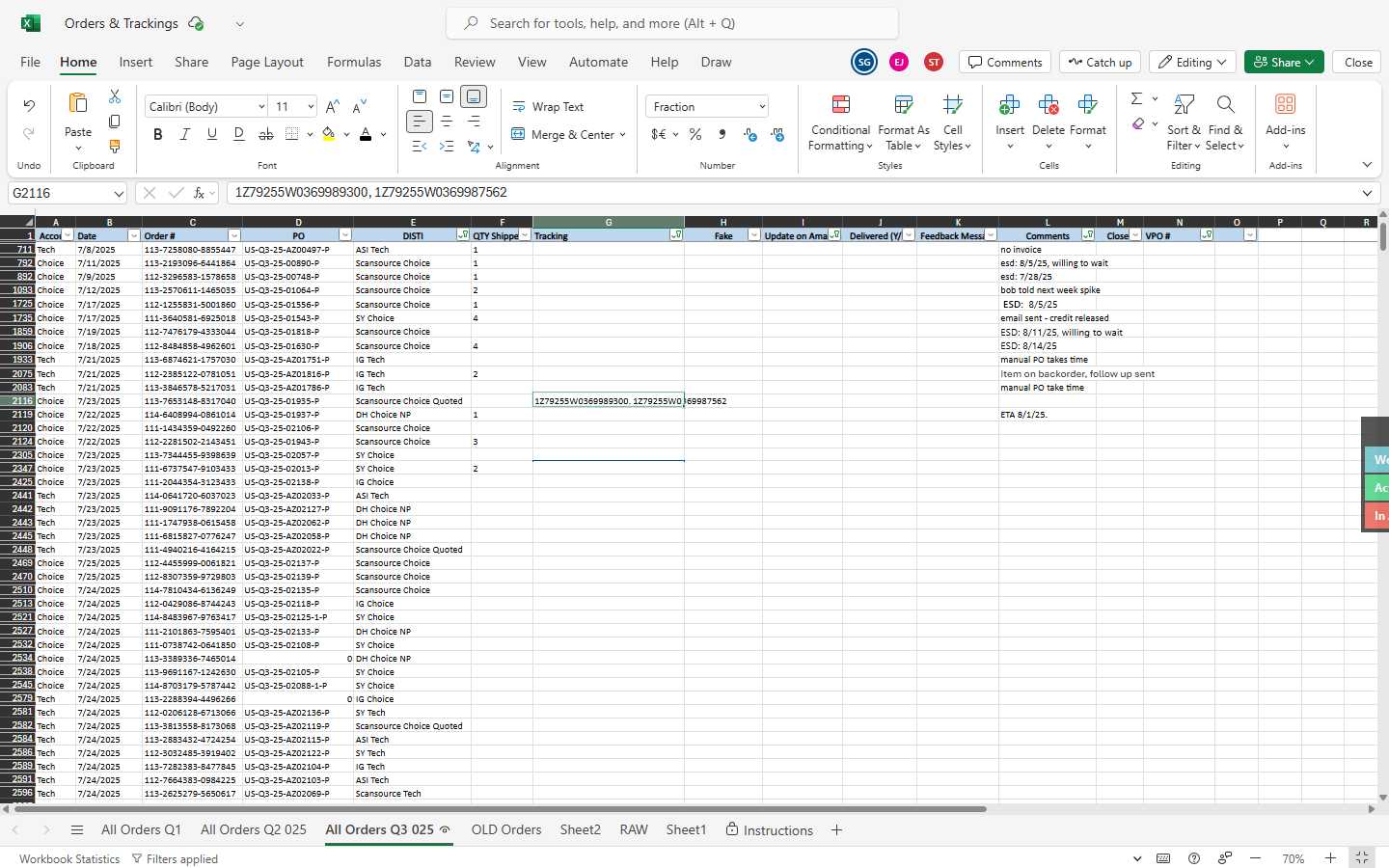
Task: Toggle Wrap Text
Action: tap(548, 107)
